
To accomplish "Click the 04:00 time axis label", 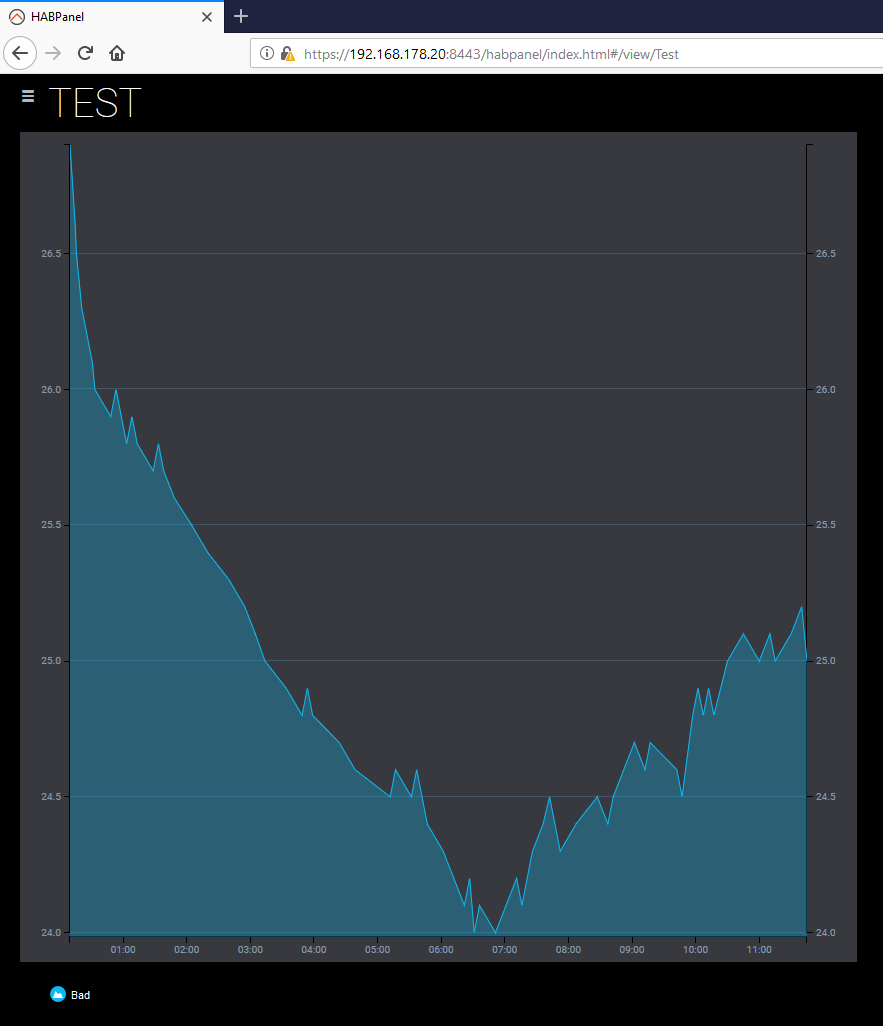I will coord(314,949).
